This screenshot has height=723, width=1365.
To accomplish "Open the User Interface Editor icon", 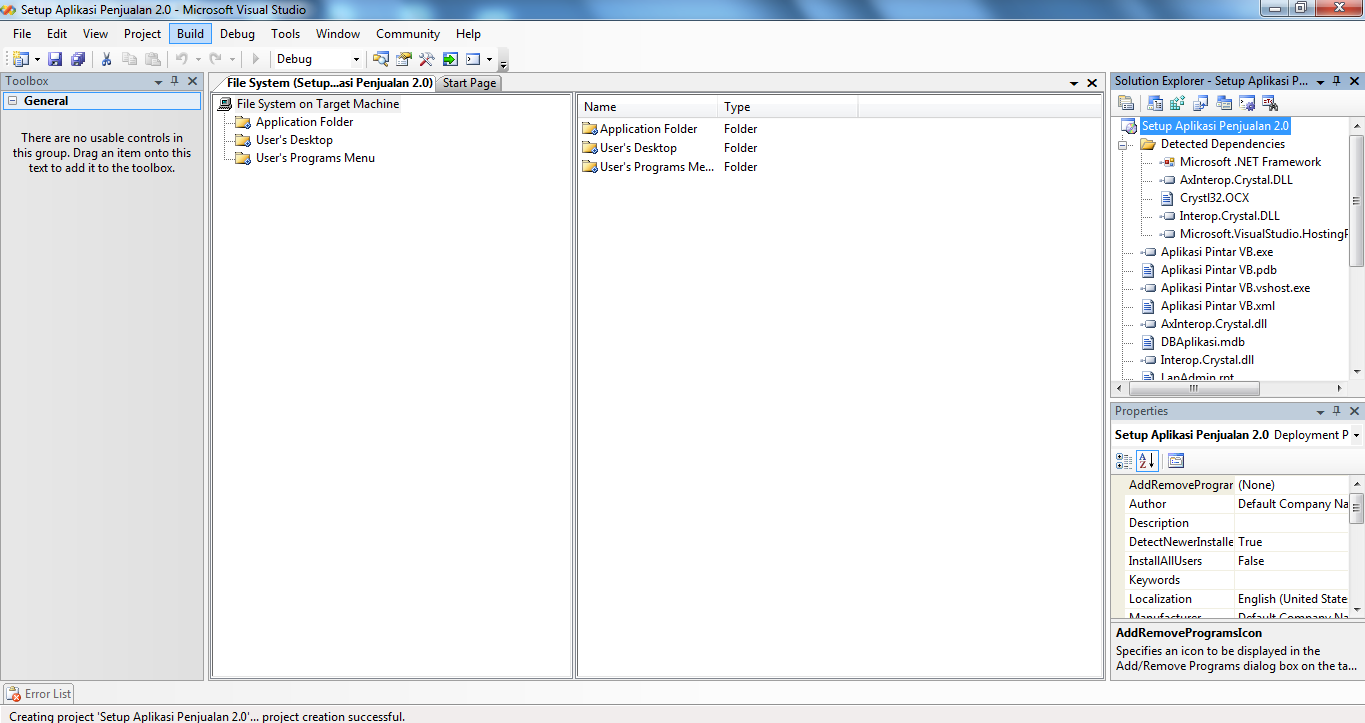I will click(x=1224, y=103).
